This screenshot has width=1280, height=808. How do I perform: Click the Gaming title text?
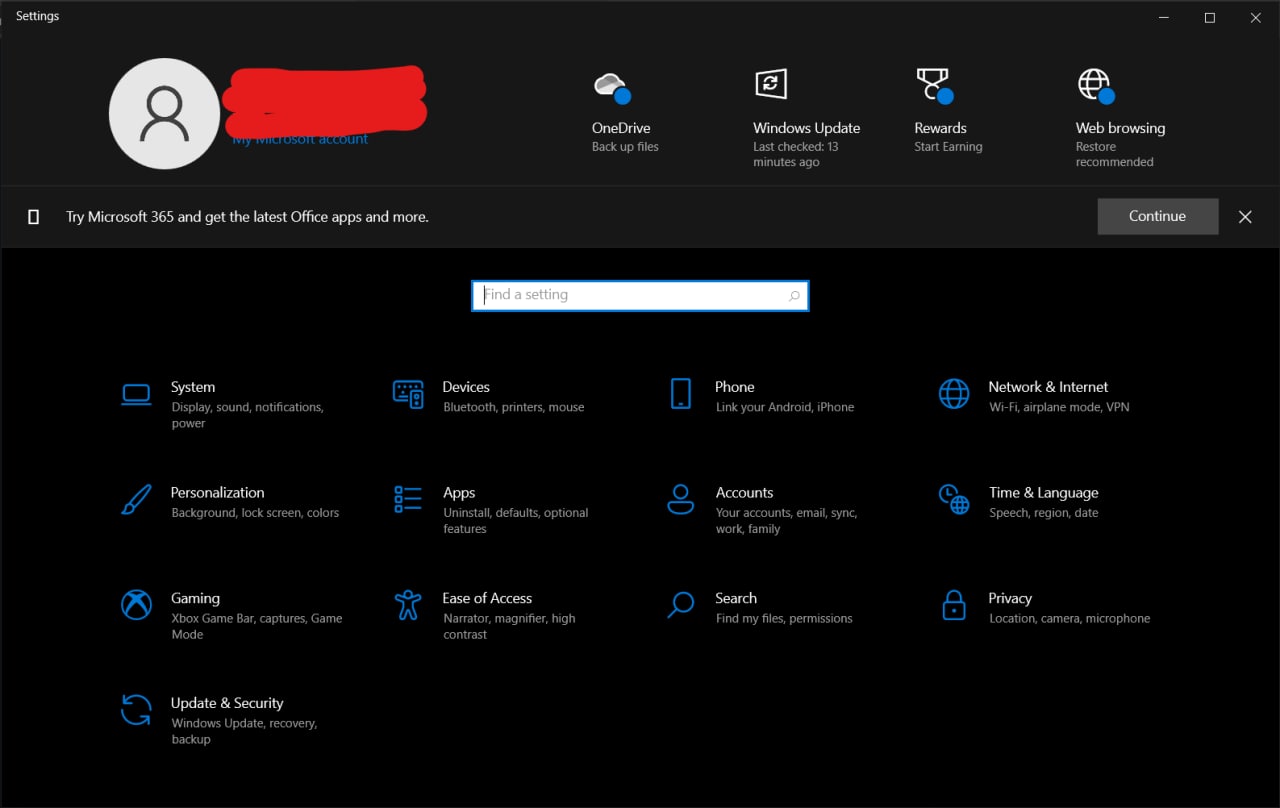[195, 598]
